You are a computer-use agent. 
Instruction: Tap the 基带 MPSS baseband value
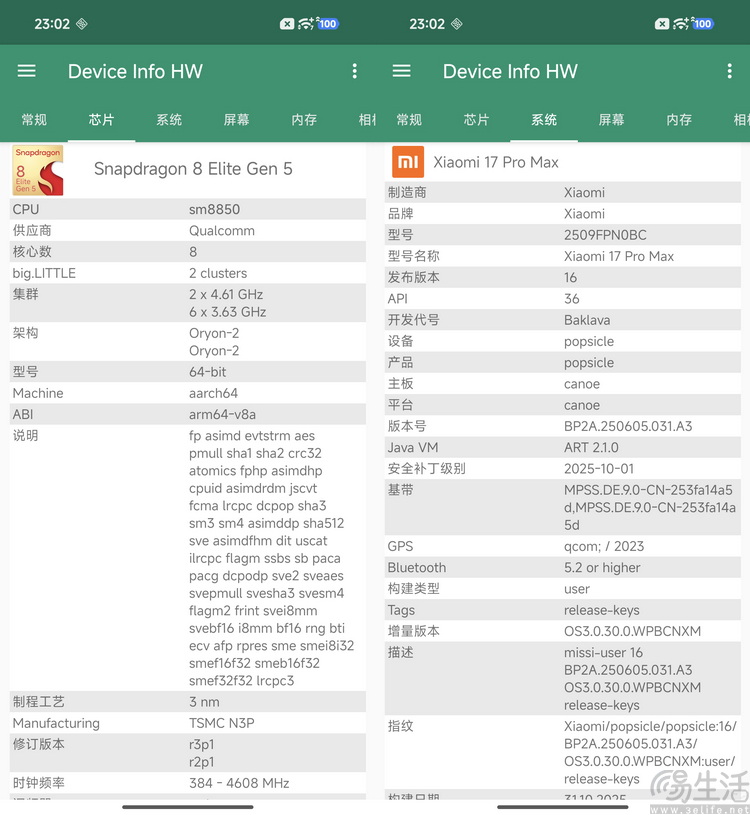(x=650, y=508)
